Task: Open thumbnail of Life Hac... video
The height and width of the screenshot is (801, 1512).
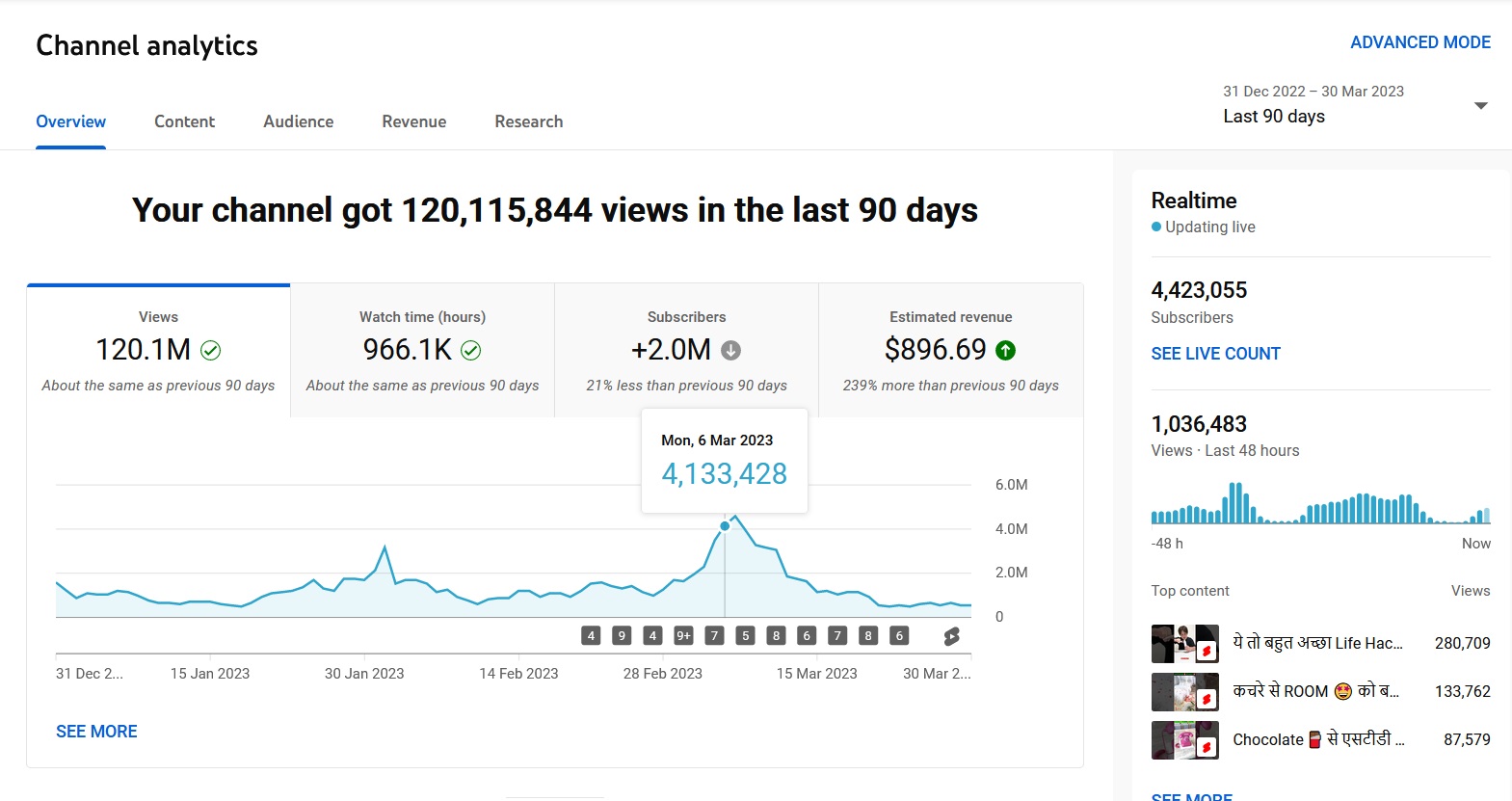Action: [1184, 644]
